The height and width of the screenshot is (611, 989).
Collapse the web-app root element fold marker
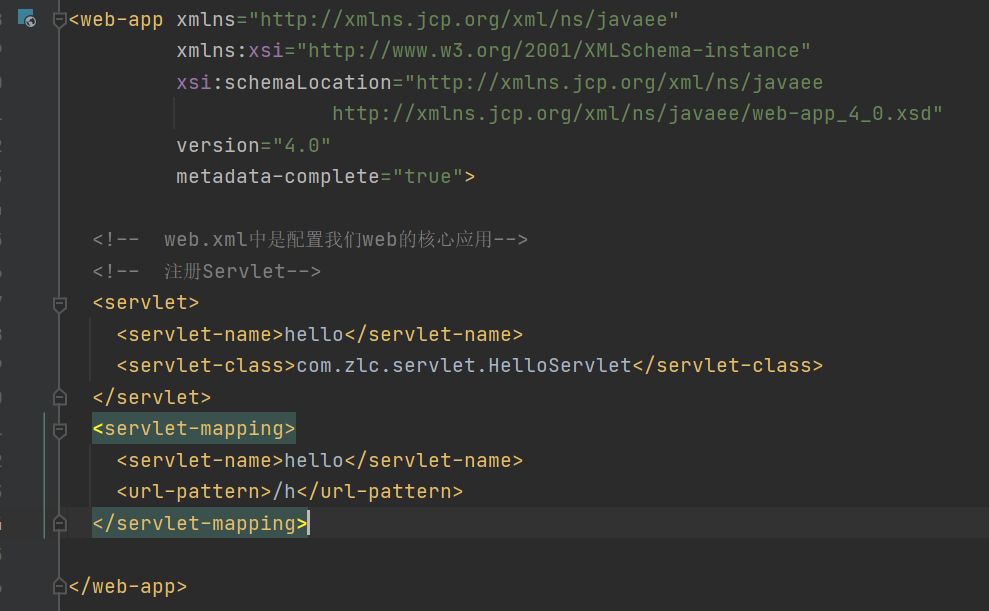pyautogui.click(x=59, y=18)
